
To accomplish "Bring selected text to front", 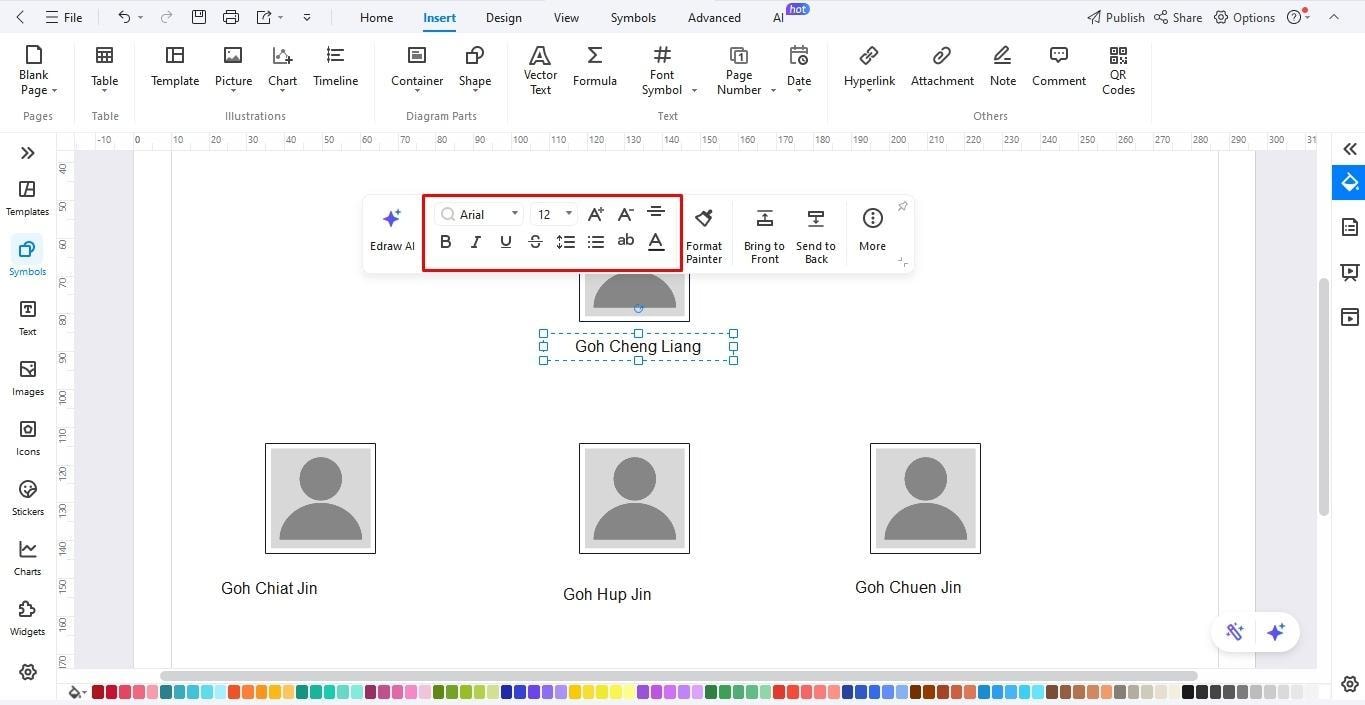I will point(764,236).
